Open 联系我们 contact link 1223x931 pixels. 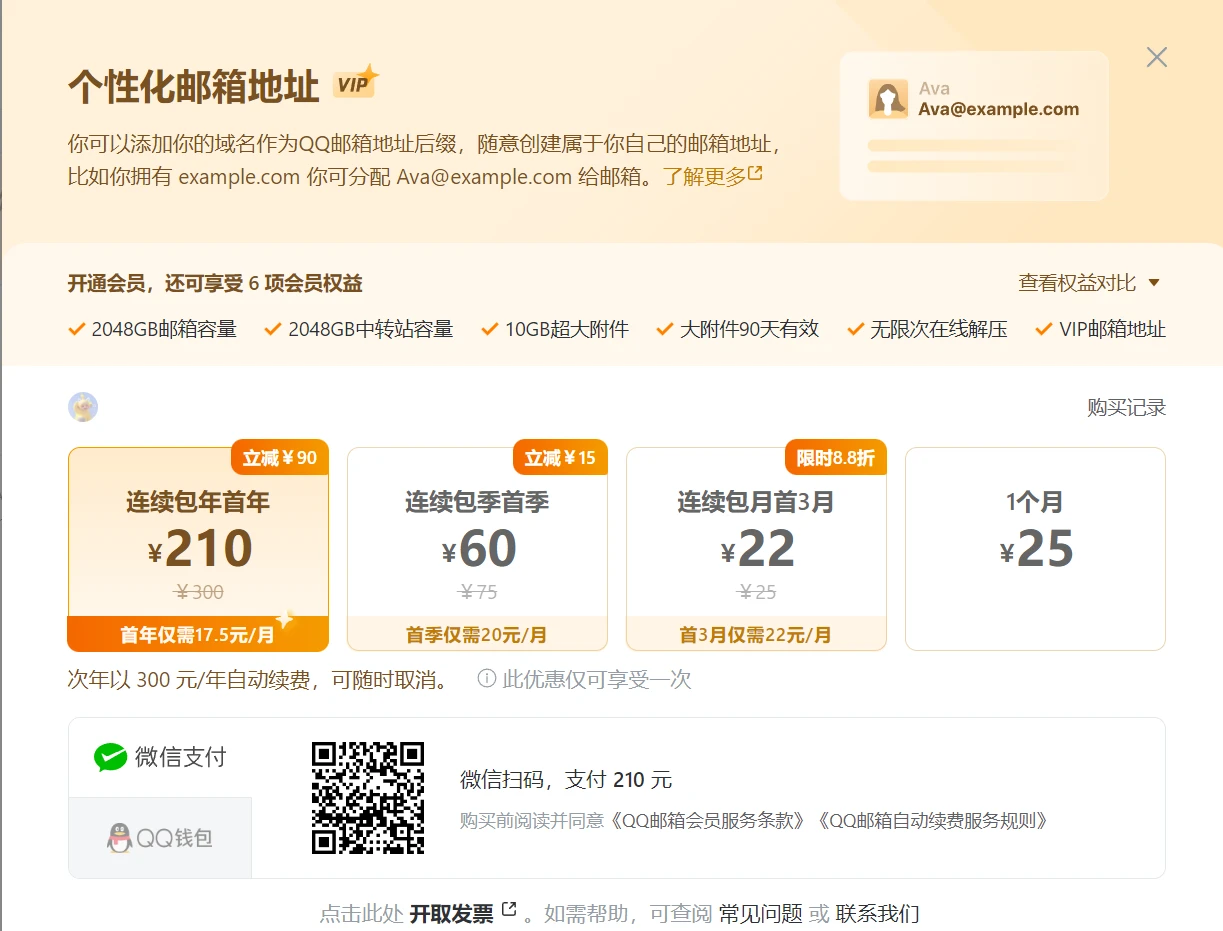pos(877,913)
